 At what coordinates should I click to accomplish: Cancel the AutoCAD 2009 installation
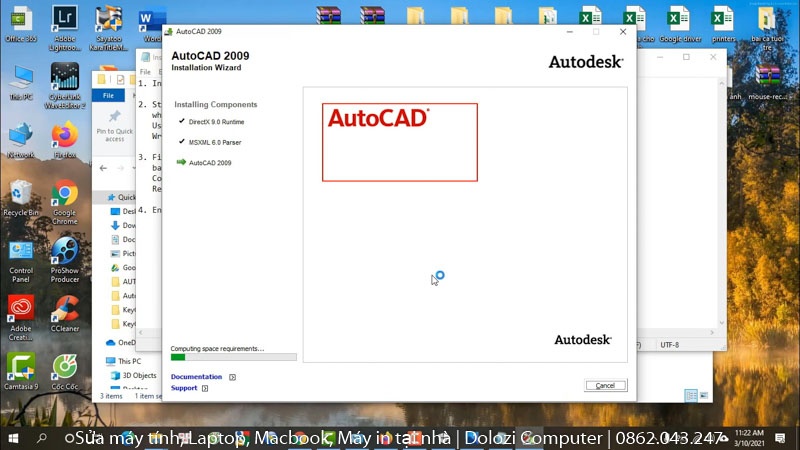click(x=605, y=385)
